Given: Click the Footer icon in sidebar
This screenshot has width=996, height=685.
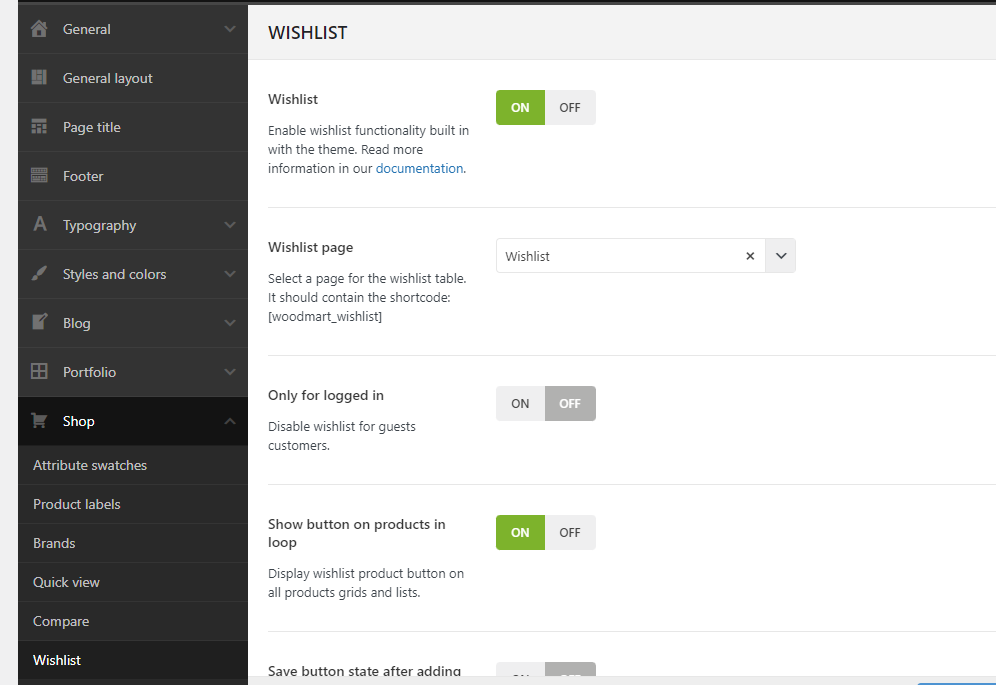Looking at the screenshot, I should coord(40,176).
